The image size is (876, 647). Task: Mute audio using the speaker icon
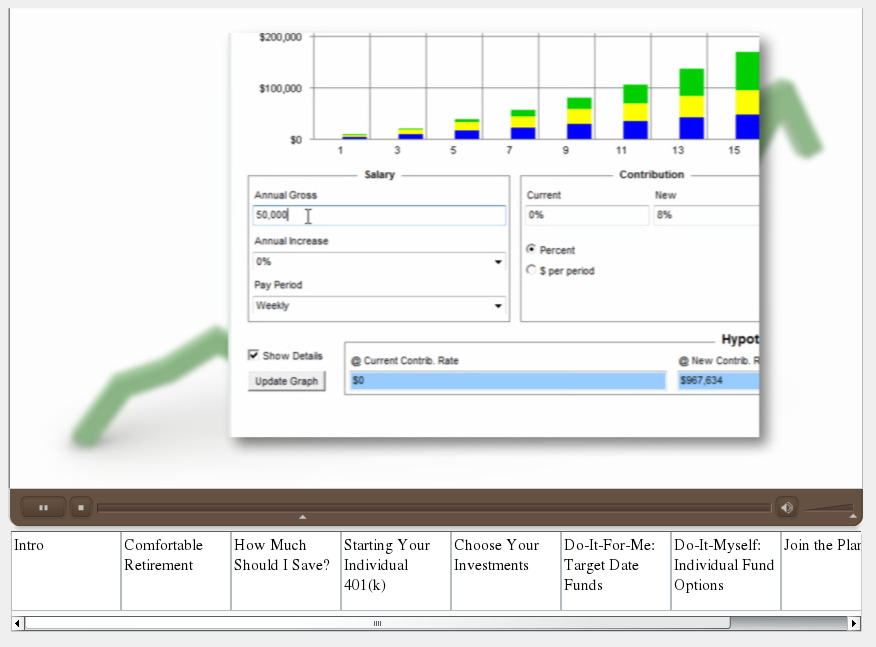[x=786, y=508]
